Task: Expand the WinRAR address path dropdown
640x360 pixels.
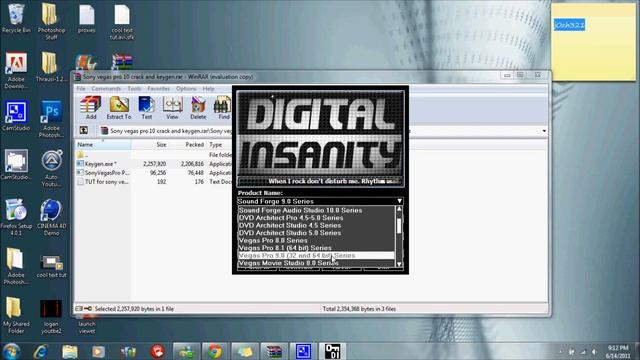Action: pyautogui.click(x=544, y=131)
